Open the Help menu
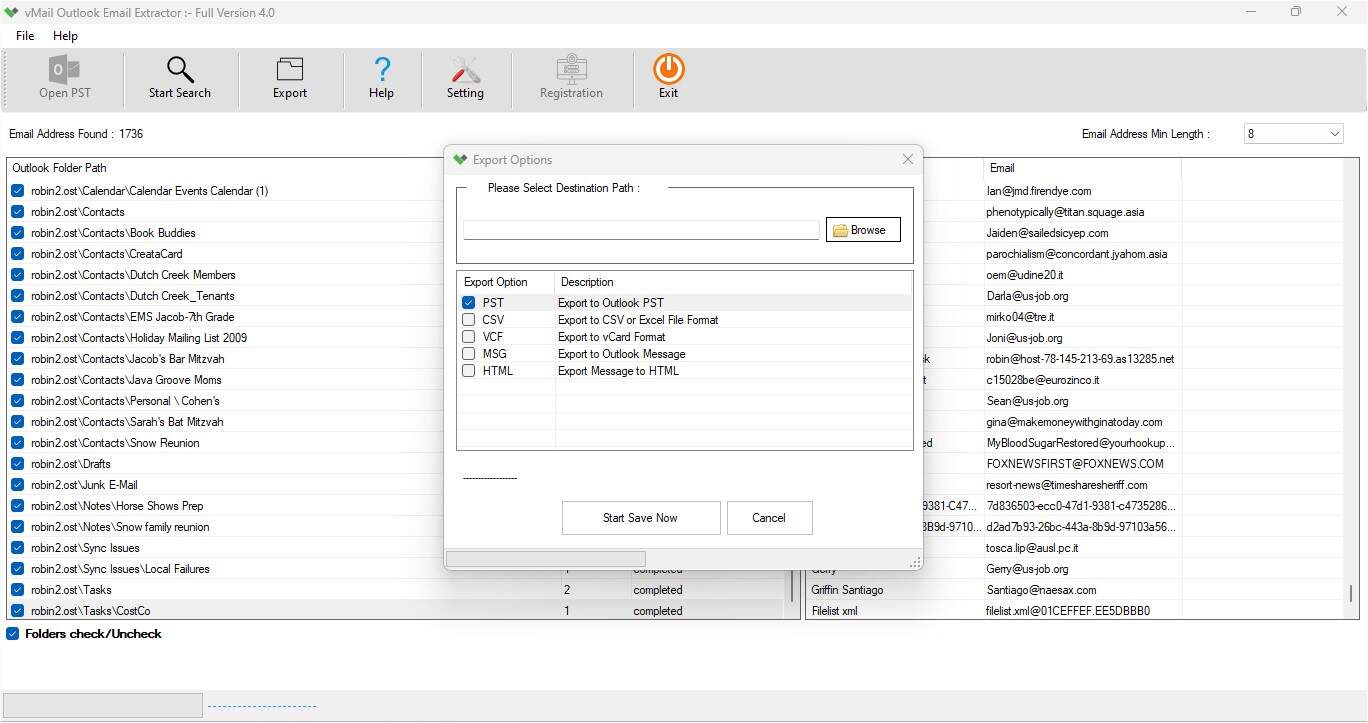This screenshot has width=1368, height=723. point(65,35)
